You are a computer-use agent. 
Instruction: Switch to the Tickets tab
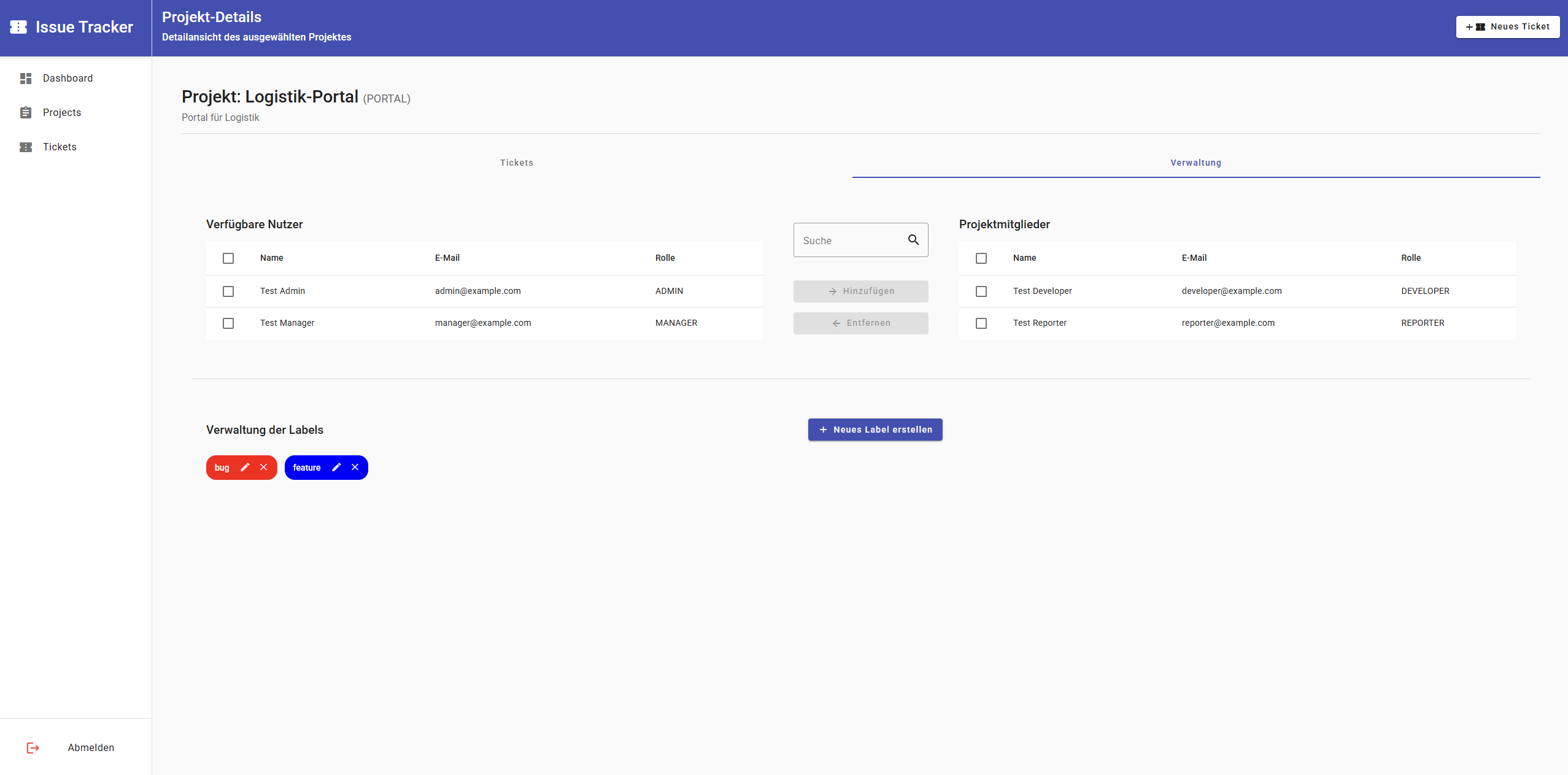point(517,163)
